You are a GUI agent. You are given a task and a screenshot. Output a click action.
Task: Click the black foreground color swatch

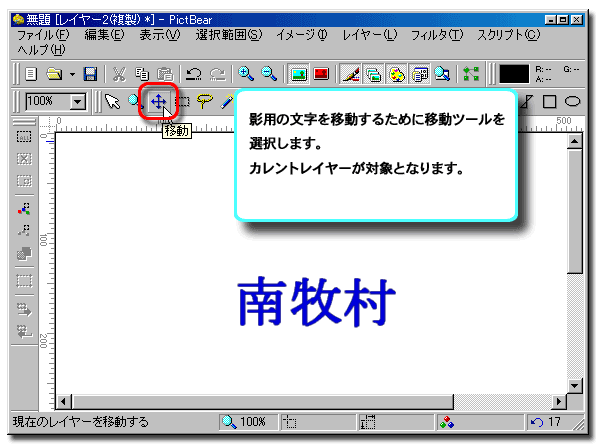(x=514, y=74)
